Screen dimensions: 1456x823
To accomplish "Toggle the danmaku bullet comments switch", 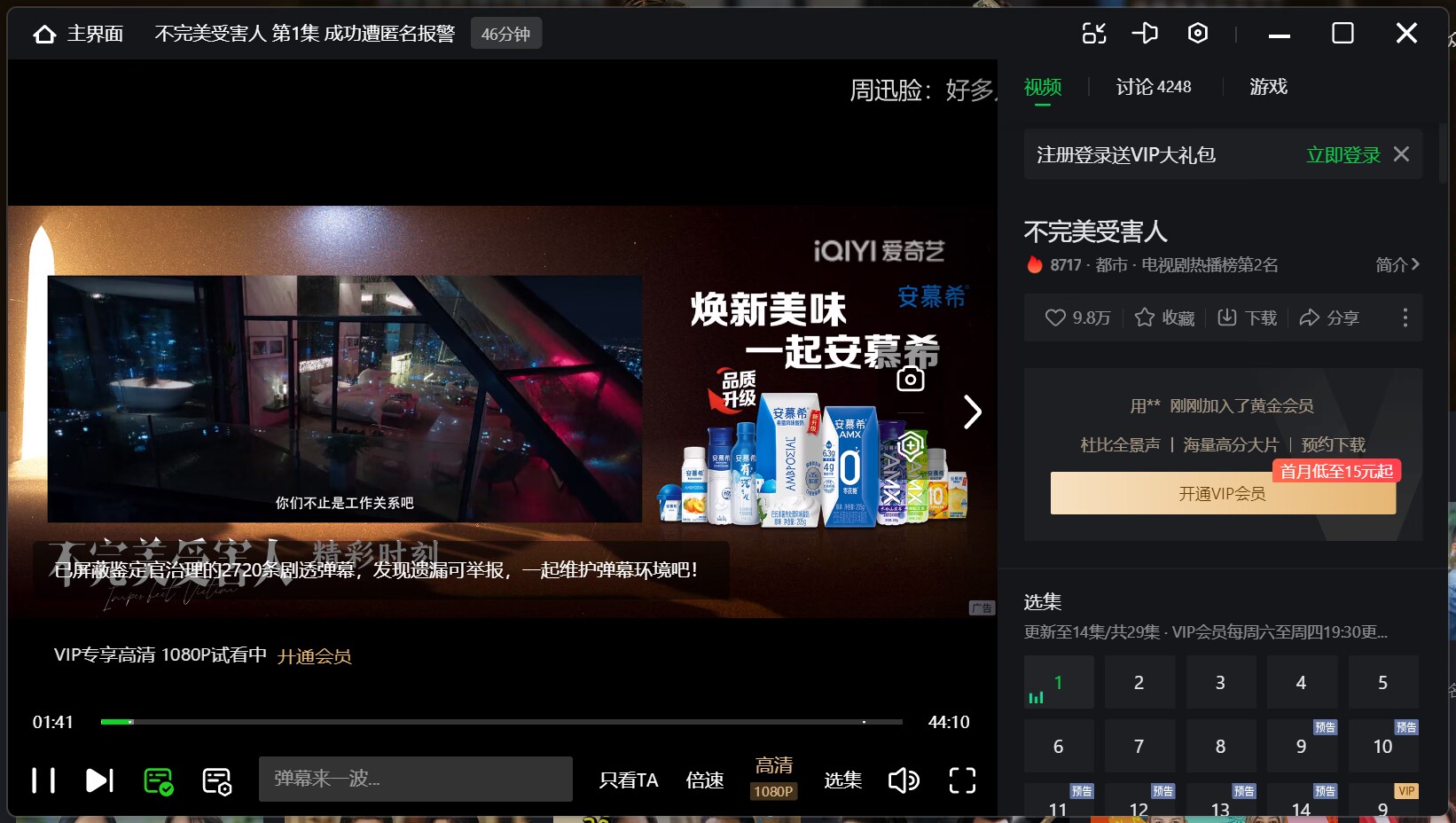I will click(159, 780).
